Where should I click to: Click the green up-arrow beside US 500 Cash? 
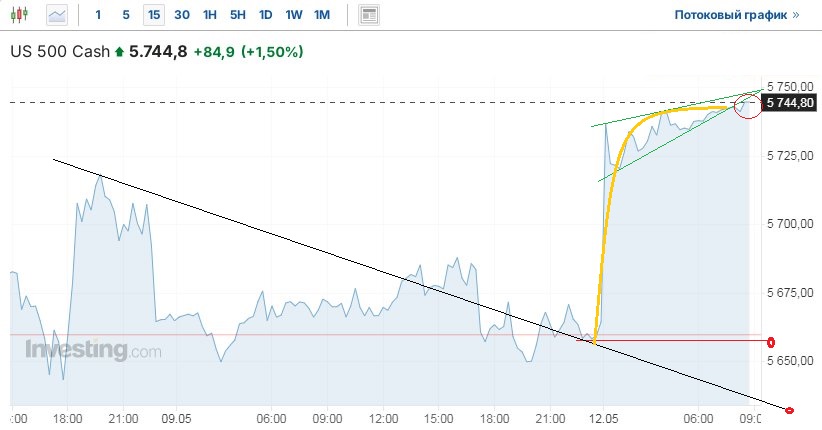120,51
